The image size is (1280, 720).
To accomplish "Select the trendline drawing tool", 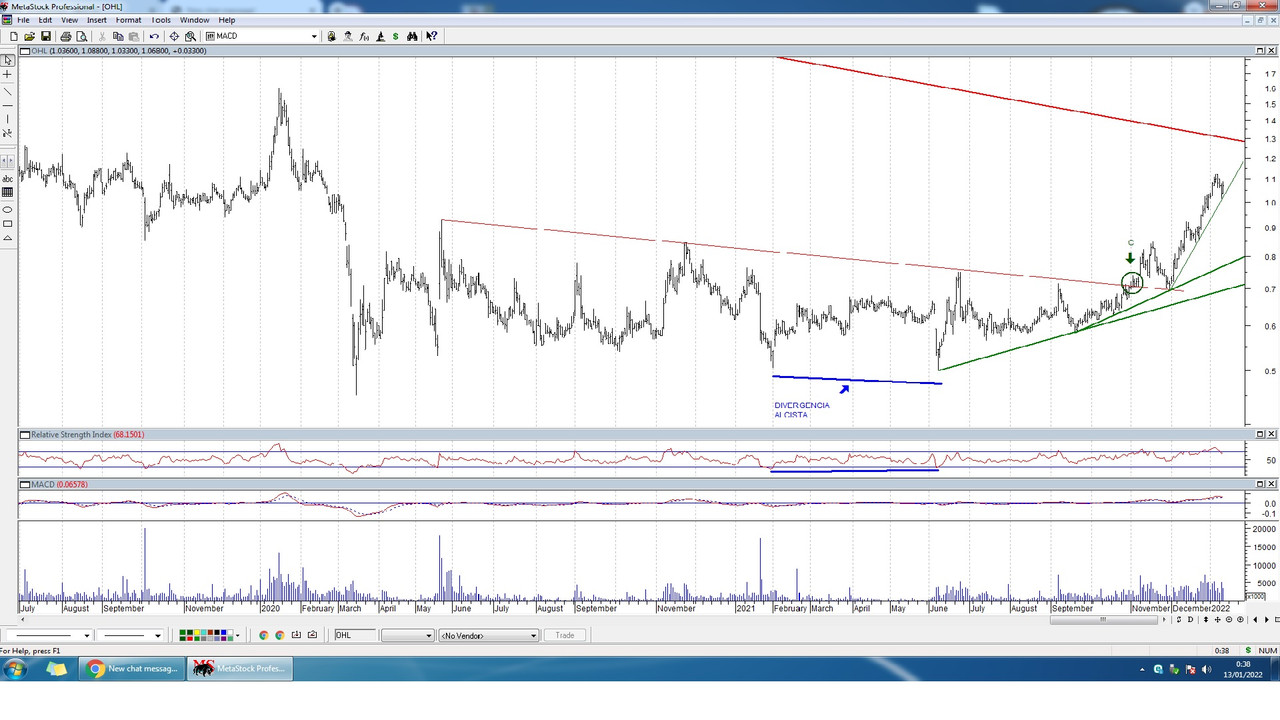I will pyautogui.click(x=8, y=91).
